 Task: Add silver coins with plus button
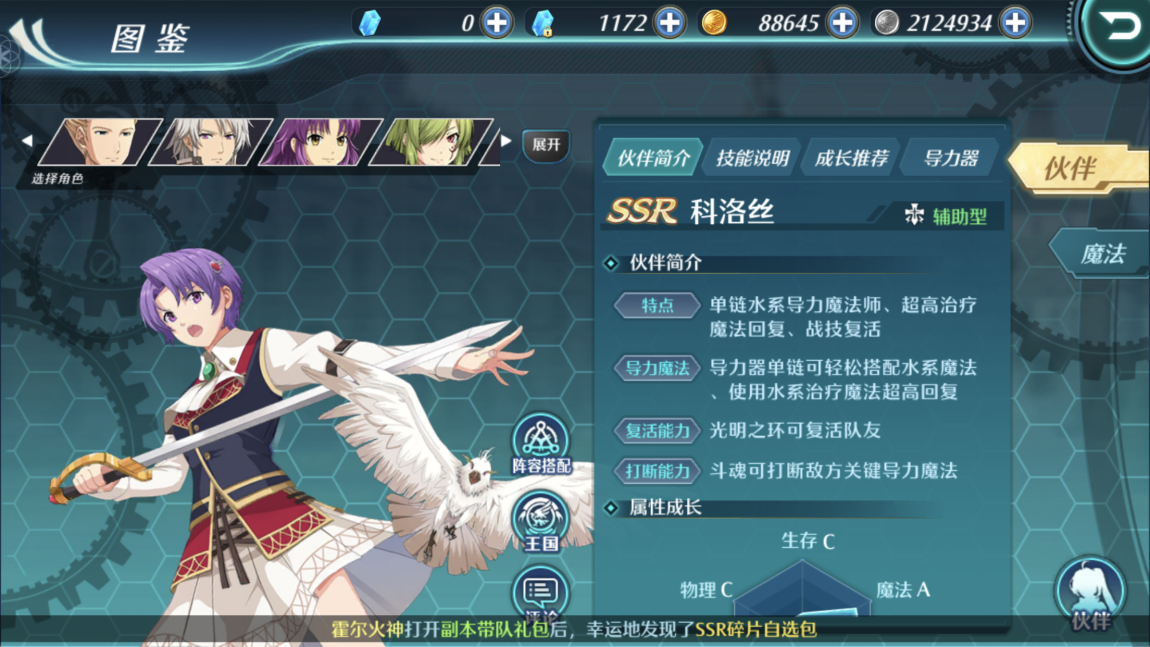pyautogui.click(x=1016, y=23)
